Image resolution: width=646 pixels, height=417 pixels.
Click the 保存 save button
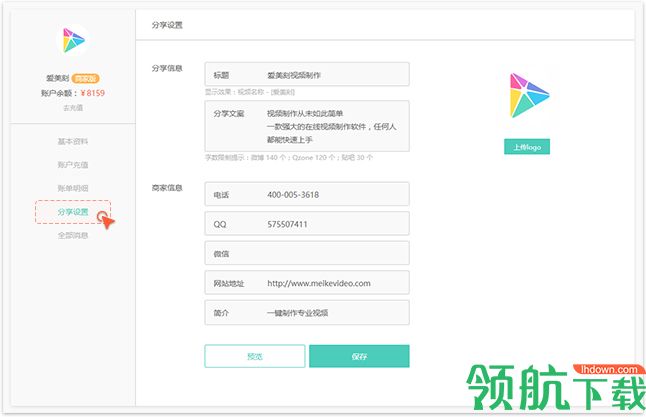(x=359, y=356)
